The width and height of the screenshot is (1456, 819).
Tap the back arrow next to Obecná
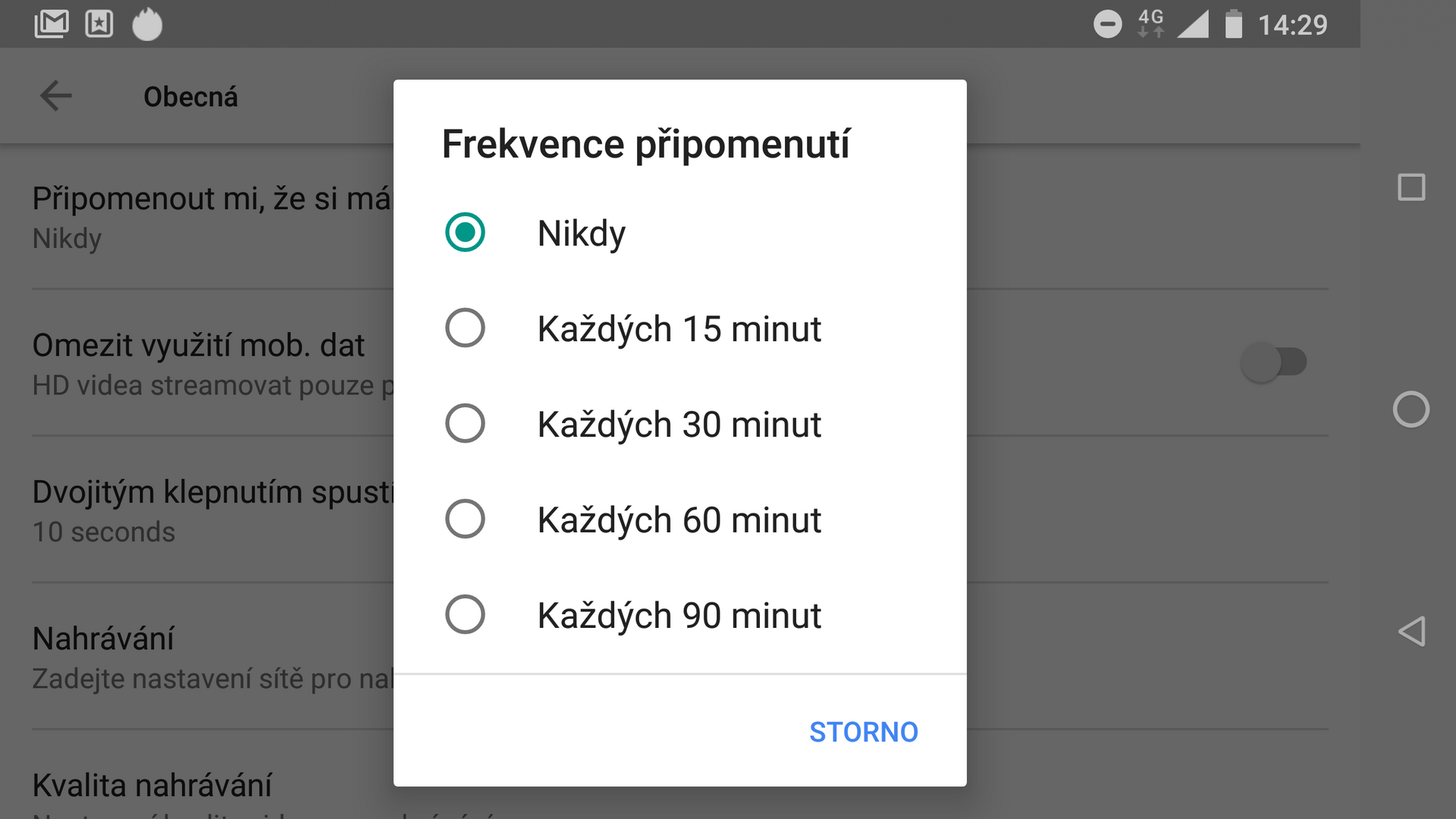pyautogui.click(x=57, y=96)
